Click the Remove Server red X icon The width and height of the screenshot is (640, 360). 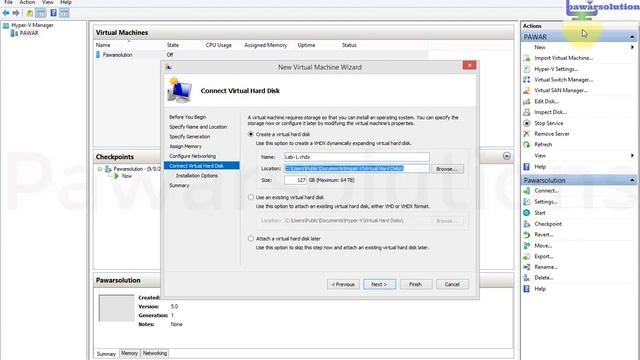pyautogui.click(x=527, y=133)
